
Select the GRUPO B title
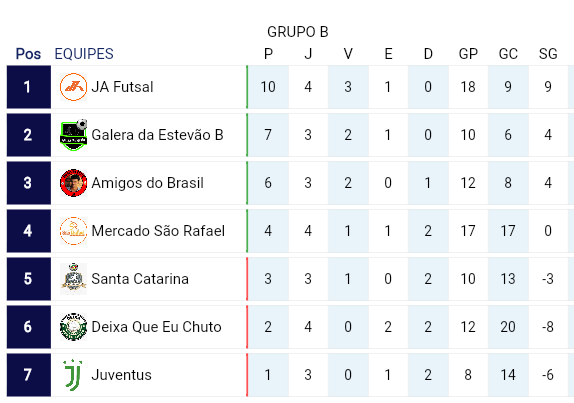point(298,32)
